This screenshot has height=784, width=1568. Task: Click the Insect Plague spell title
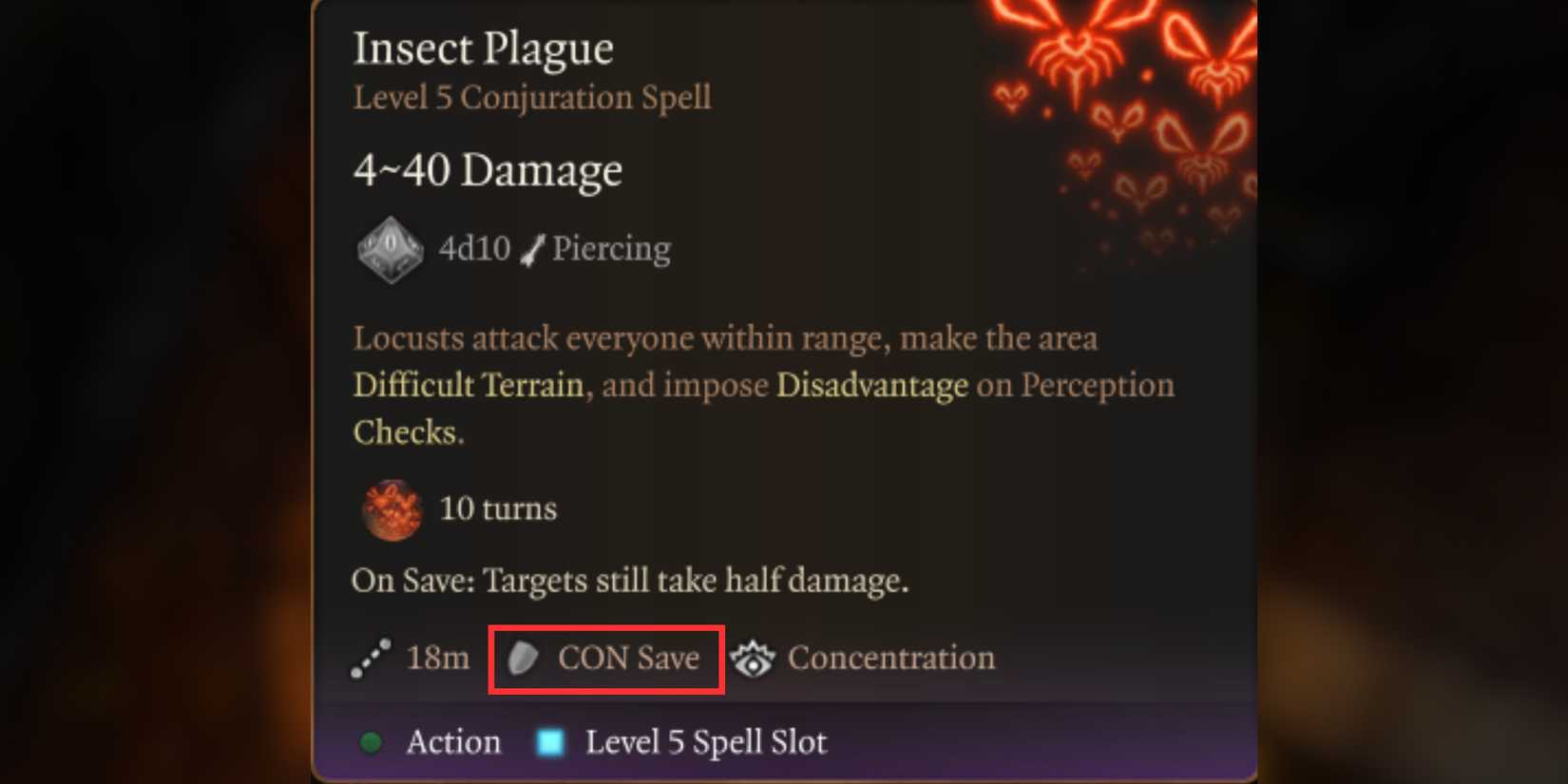click(x=483, y=48)
